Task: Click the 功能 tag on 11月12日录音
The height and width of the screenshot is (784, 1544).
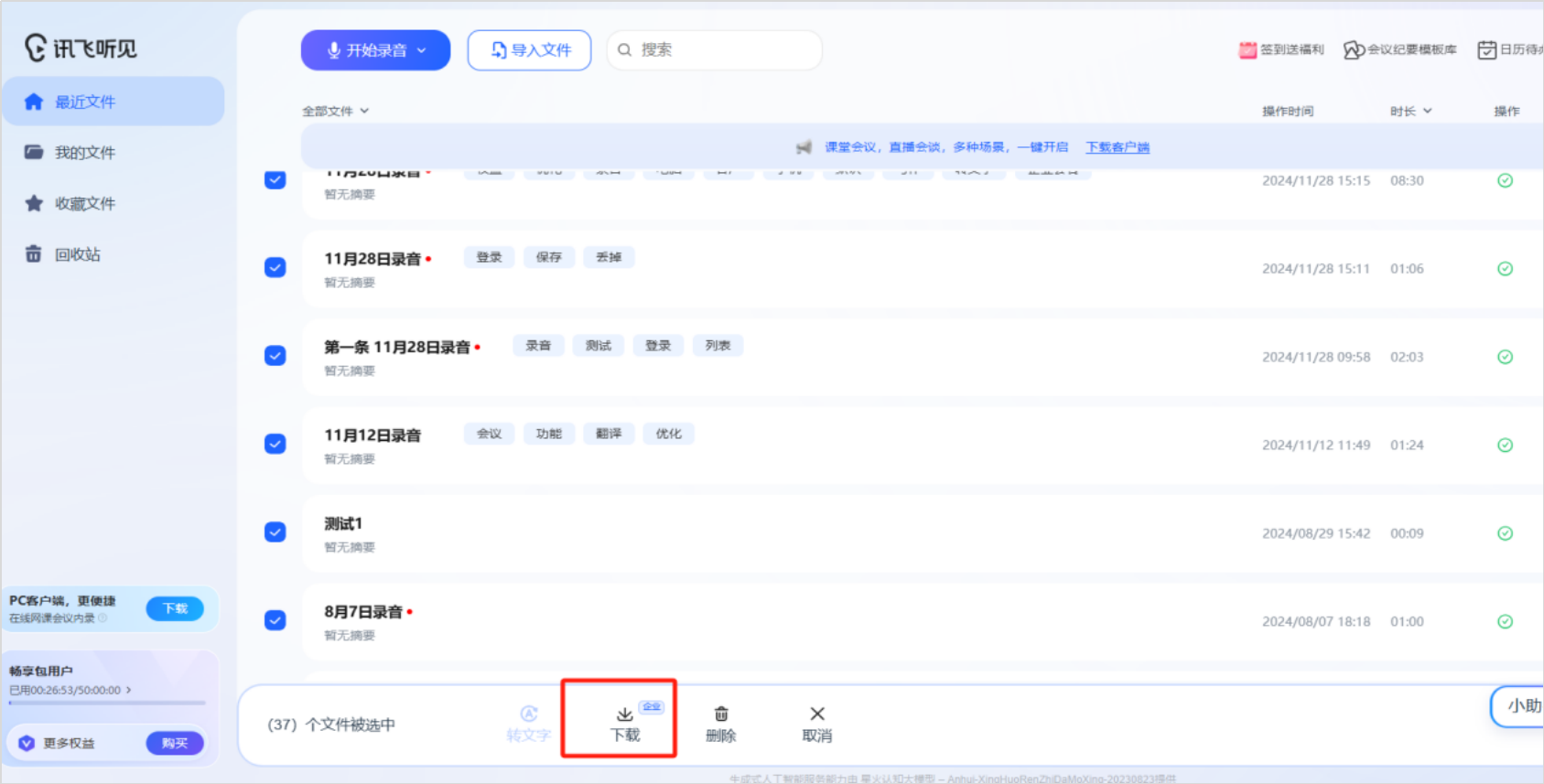Action: click(x=549, y=434)
